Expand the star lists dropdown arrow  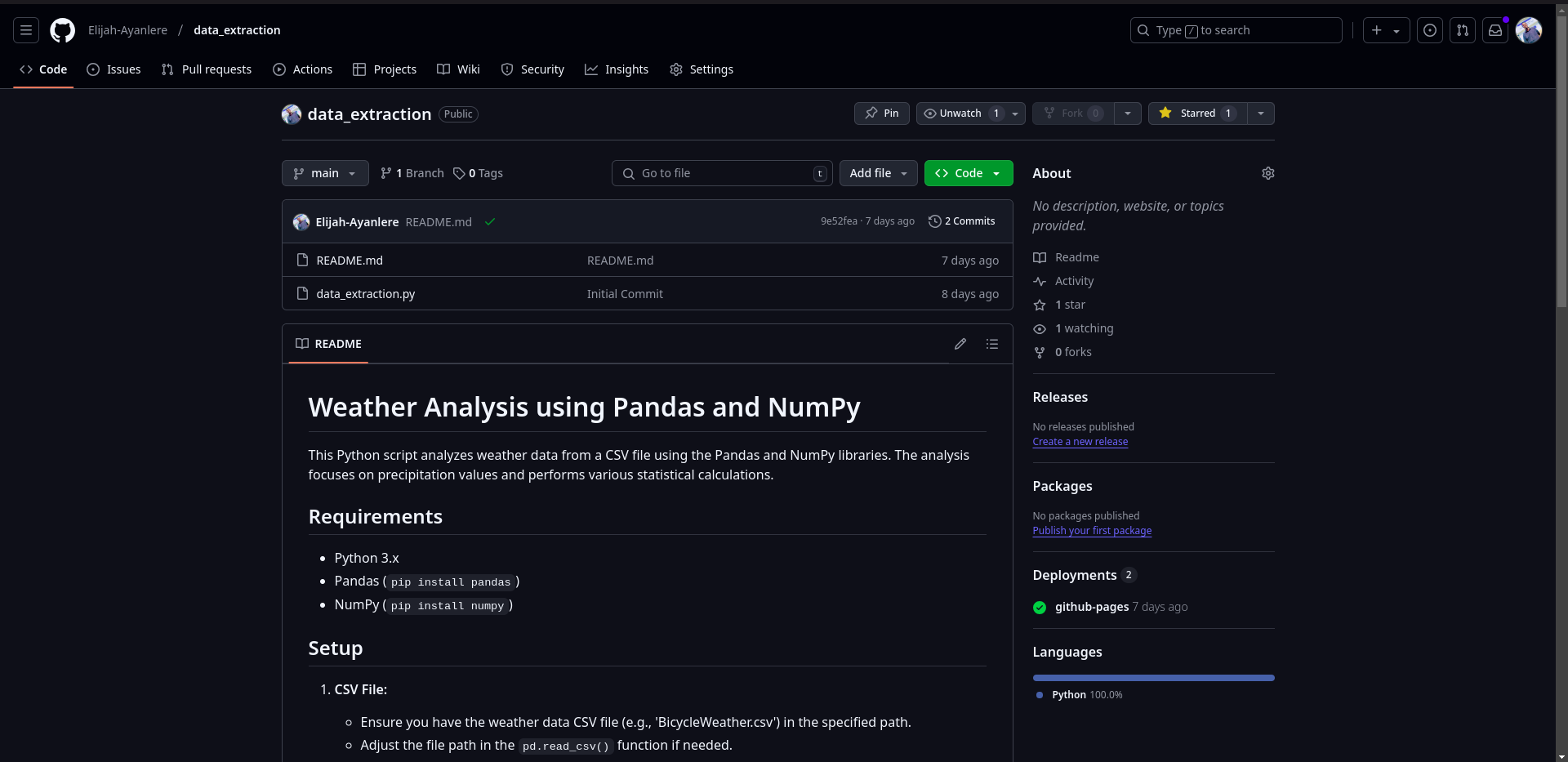1261,114
